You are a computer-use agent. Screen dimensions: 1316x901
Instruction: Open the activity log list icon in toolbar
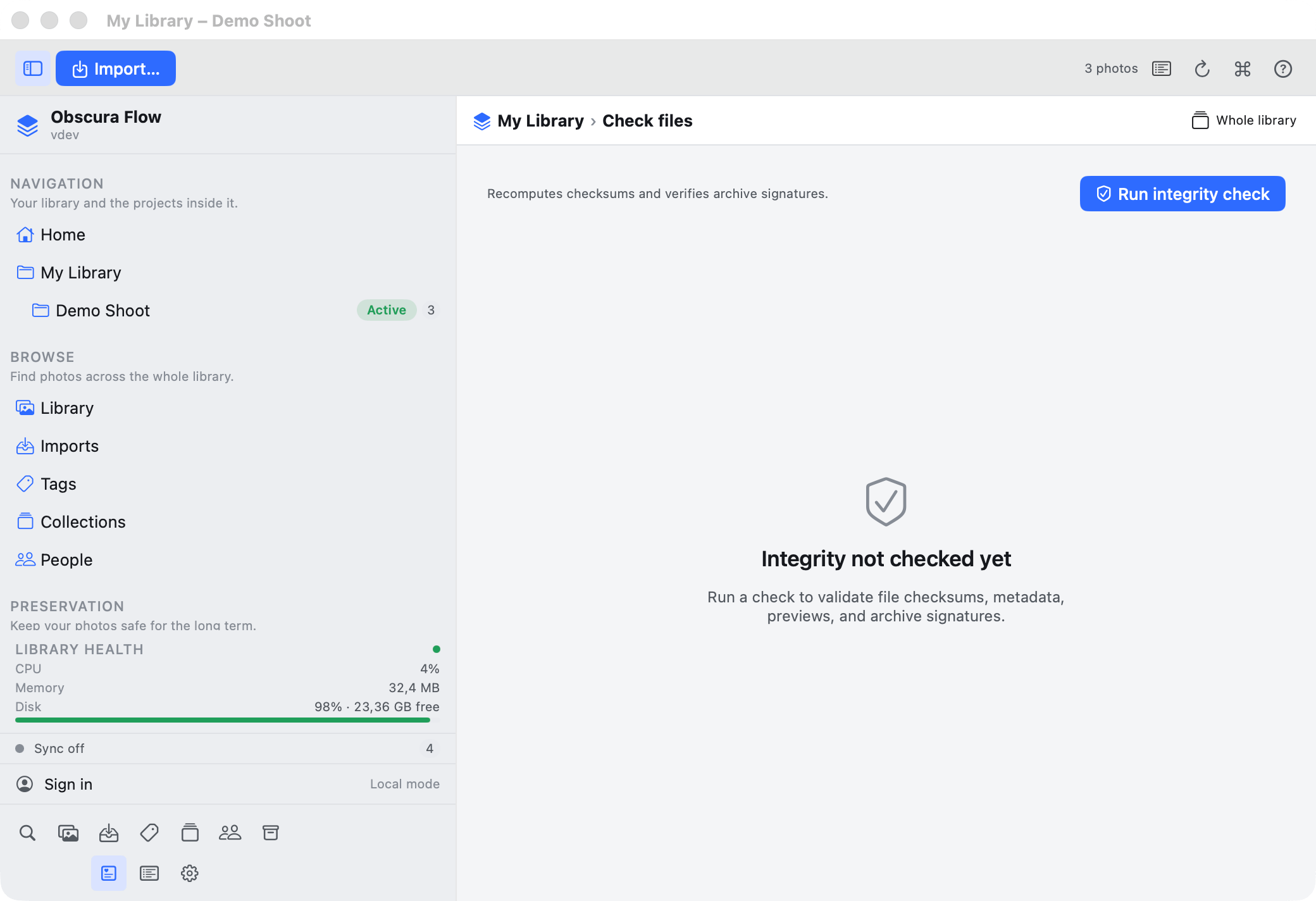(x=1162, y=68)
